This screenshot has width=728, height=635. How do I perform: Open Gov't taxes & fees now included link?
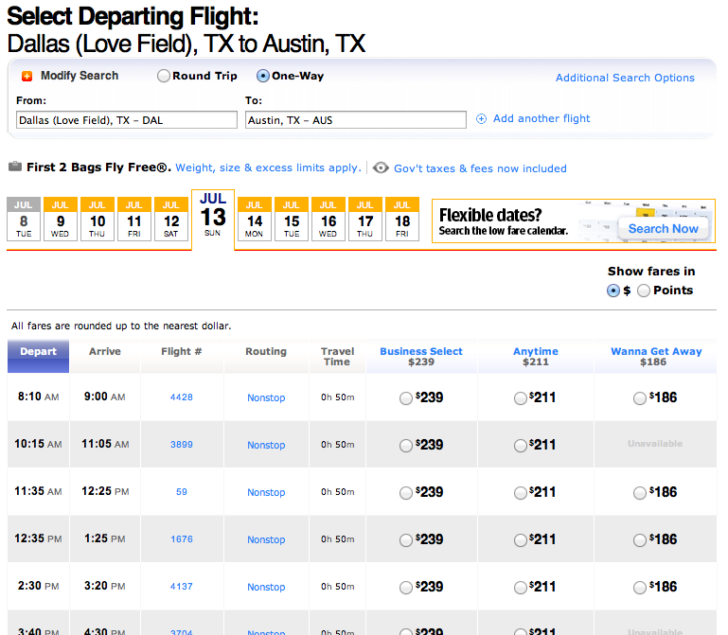pyautogui.click(x=480, y=168)
